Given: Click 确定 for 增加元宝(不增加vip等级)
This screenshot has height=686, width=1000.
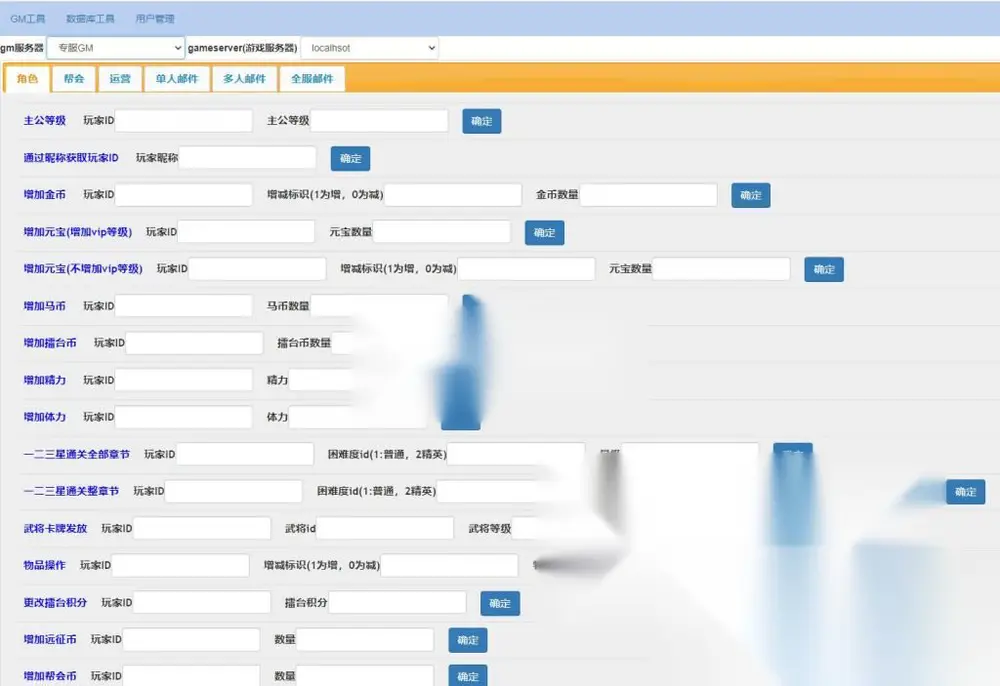Looking at the screenshot, I should 824,269.
